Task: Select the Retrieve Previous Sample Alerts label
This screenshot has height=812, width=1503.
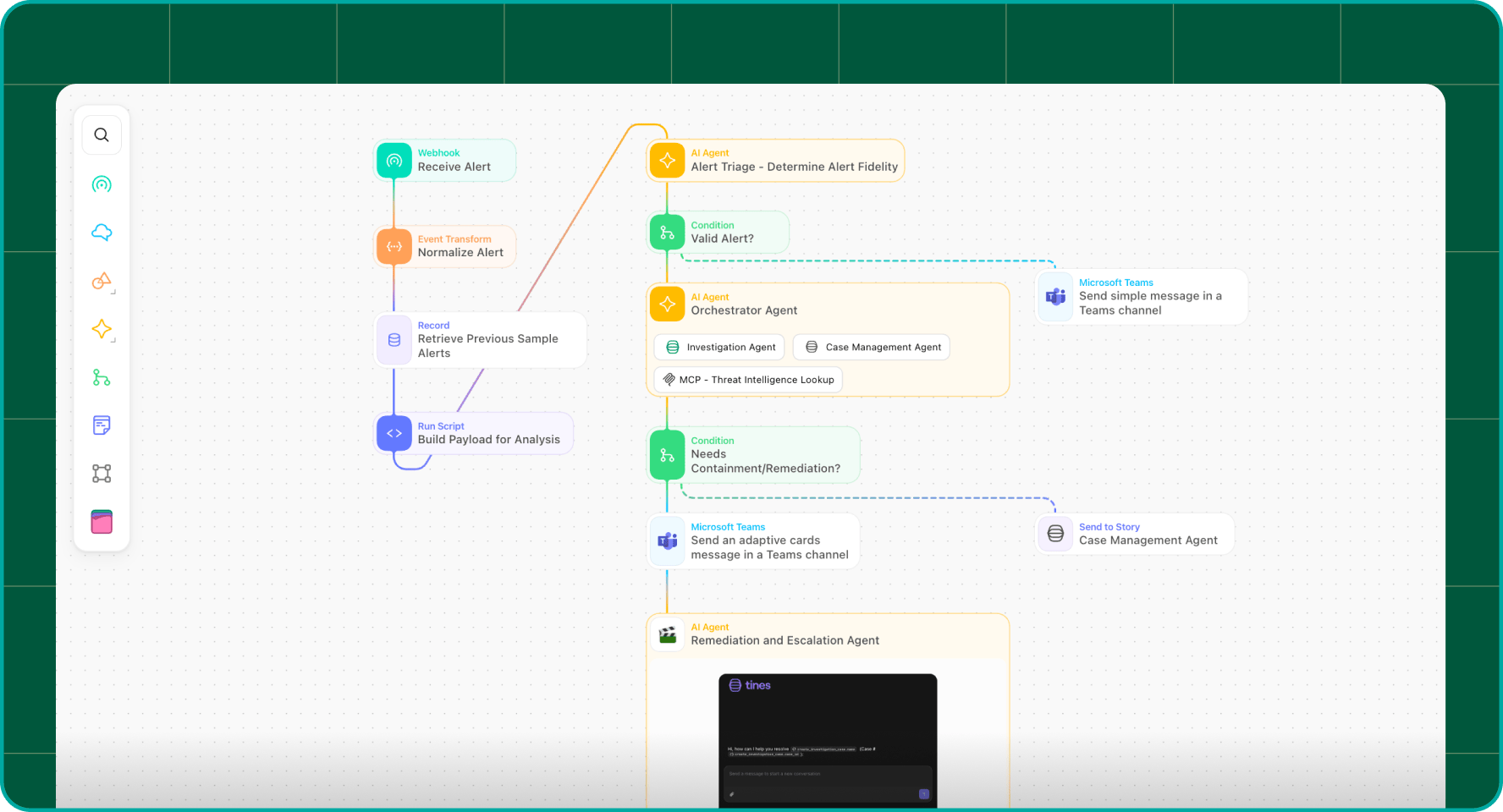Action: click(488, 346)
